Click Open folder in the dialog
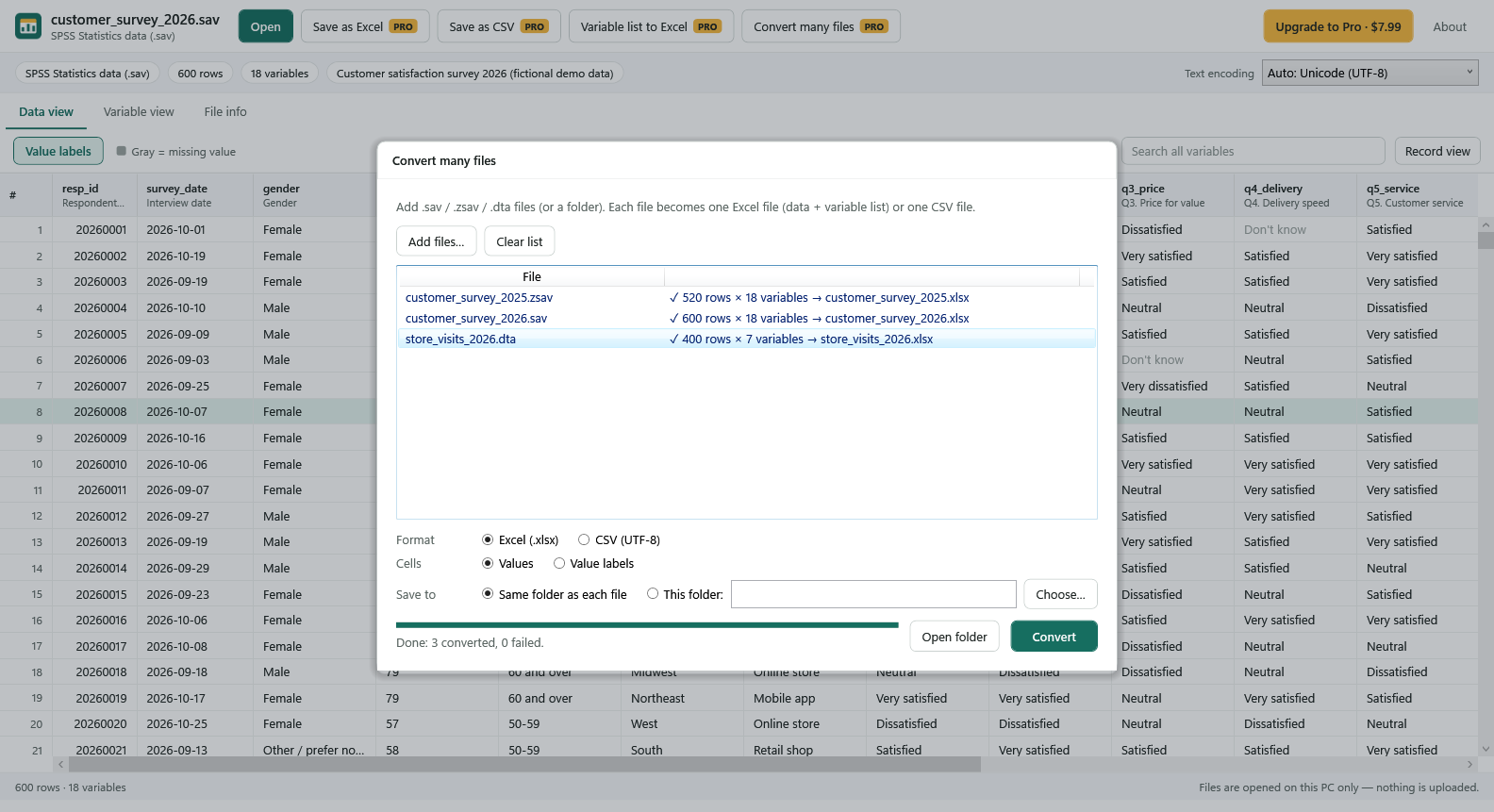This screenshot has width=1494, height=812. click(x=954, y=637)
